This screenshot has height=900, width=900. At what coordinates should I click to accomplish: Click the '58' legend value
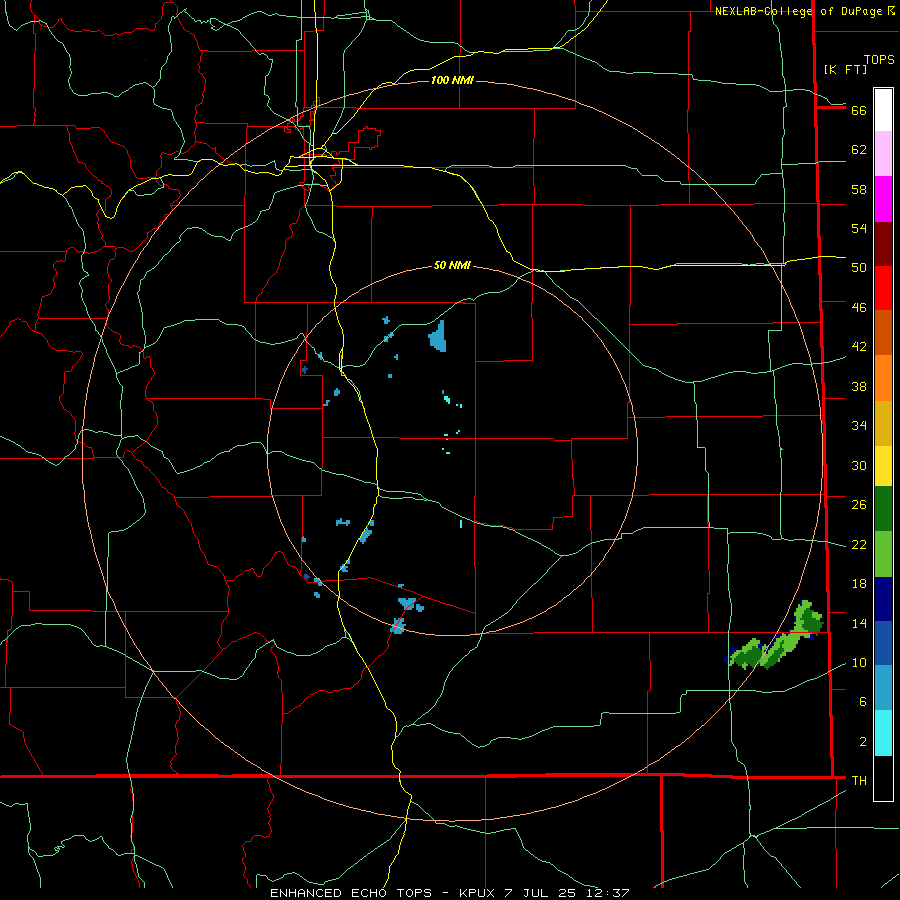pyautogui.click(x=859, y=189)
